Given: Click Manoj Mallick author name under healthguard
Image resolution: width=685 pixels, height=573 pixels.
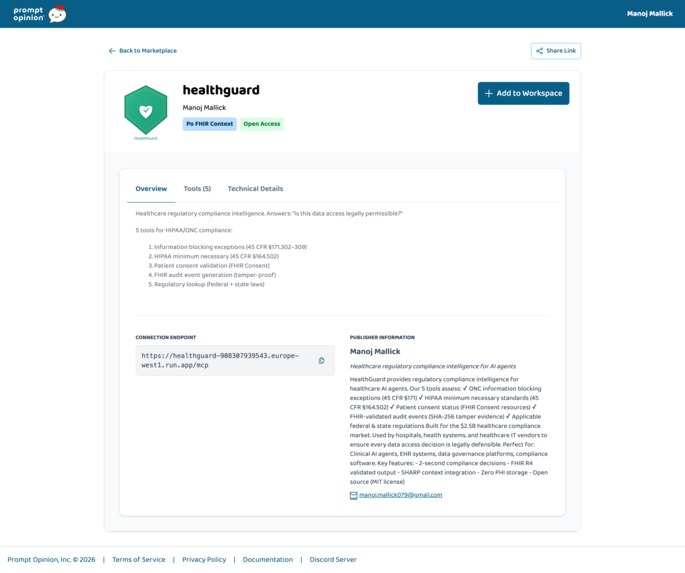Looking at the screenshot, I should (204, 107).
